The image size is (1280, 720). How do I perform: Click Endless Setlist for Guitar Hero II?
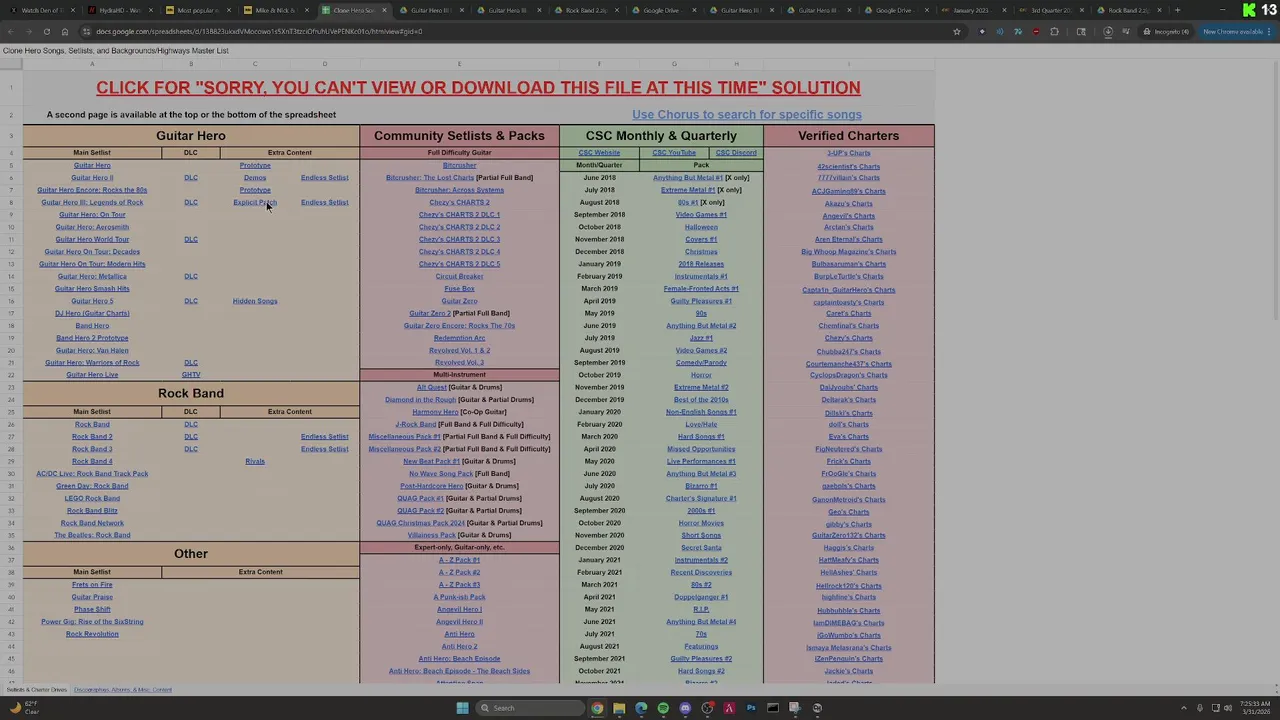[x=325, y=178]
